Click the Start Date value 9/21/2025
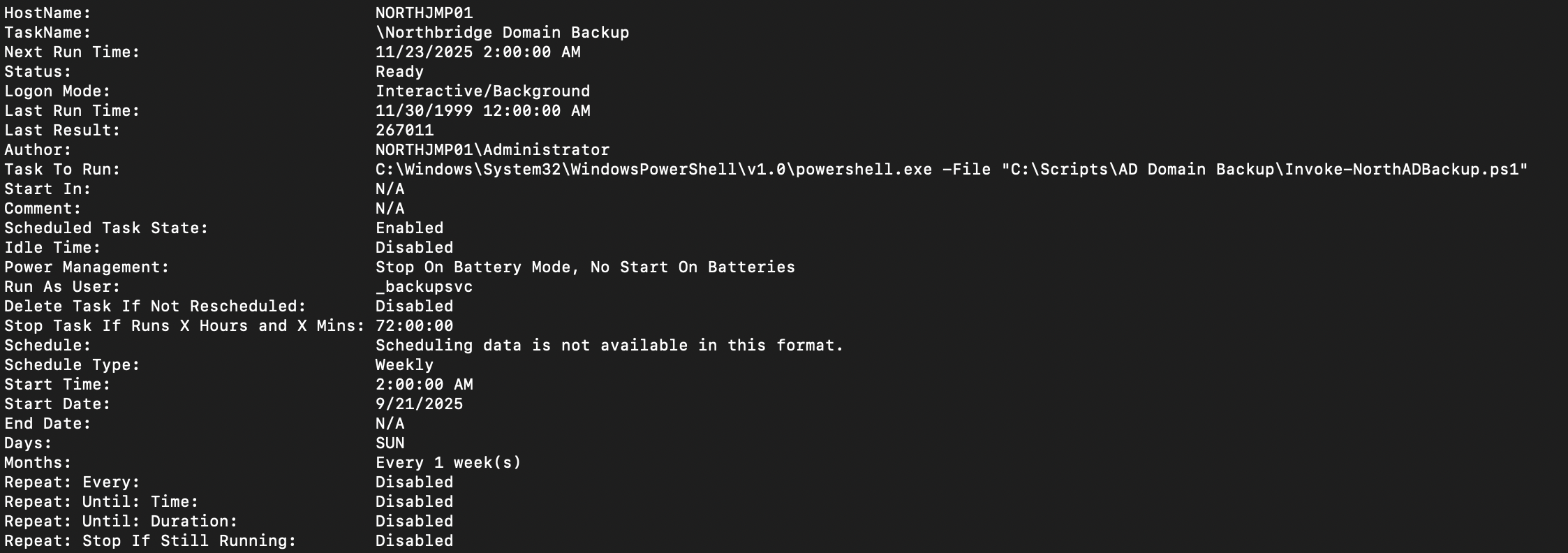 click(x=419, y=404)
